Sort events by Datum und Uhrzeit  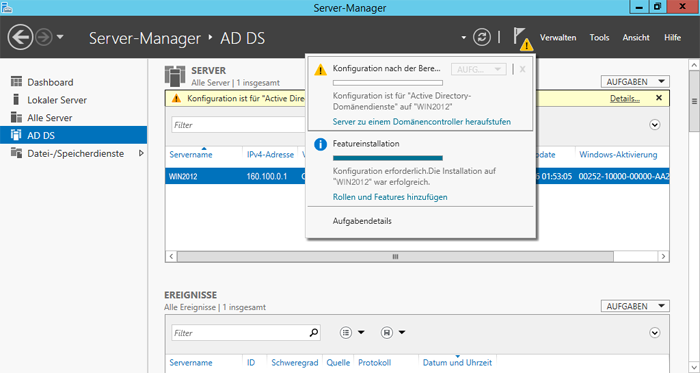(457, 363)
